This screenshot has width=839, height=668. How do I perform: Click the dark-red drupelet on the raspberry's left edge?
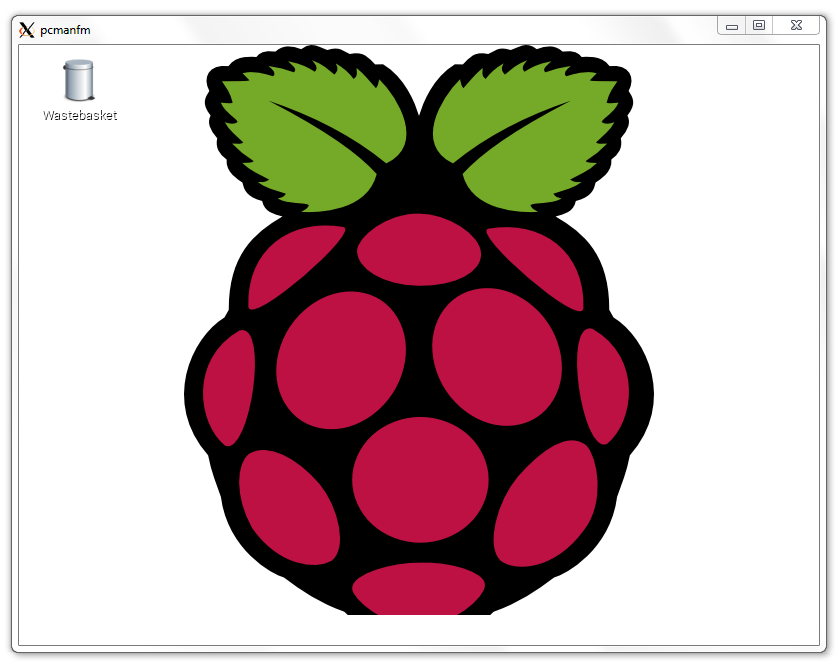(x=230, y=390)
